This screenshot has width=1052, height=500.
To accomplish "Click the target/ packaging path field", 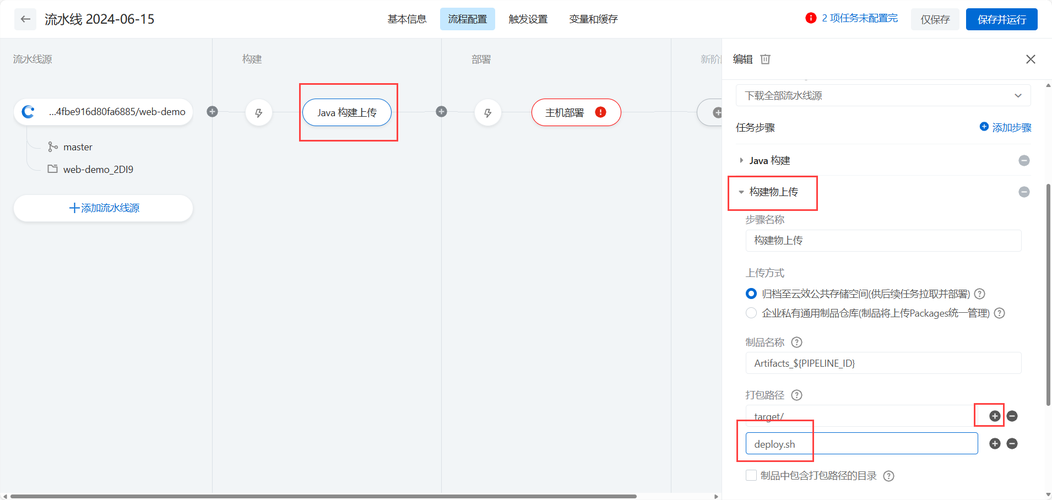I will tap(861, 416).
